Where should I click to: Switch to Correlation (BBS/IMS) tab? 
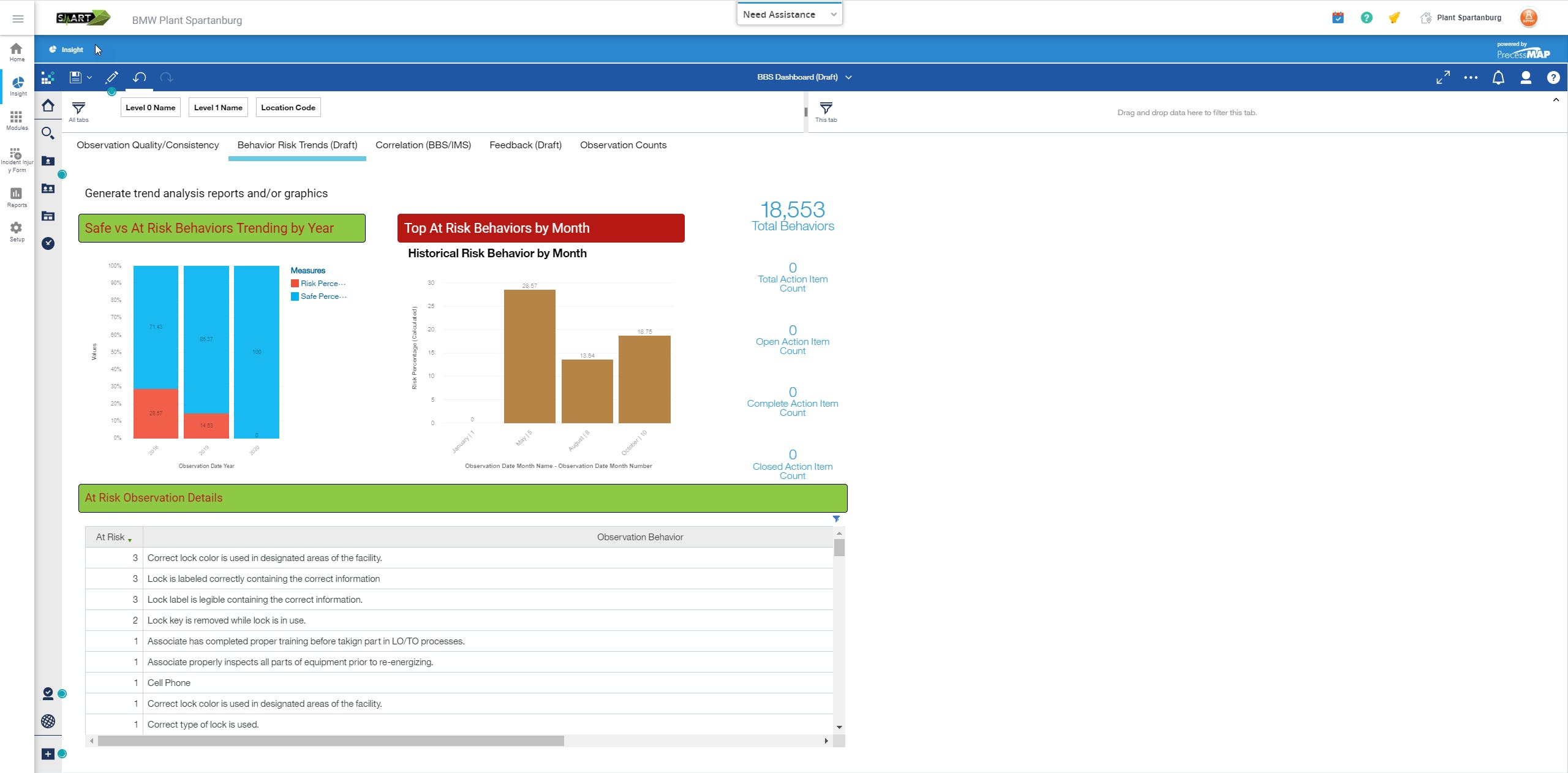pyautogui.click(x=423, y=145)
